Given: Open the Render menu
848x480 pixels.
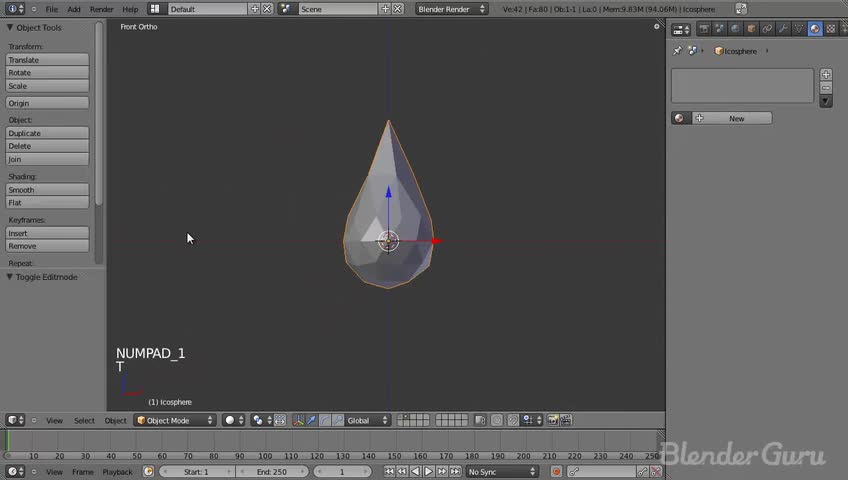Looking at the screenshot, I should (102, 9).
